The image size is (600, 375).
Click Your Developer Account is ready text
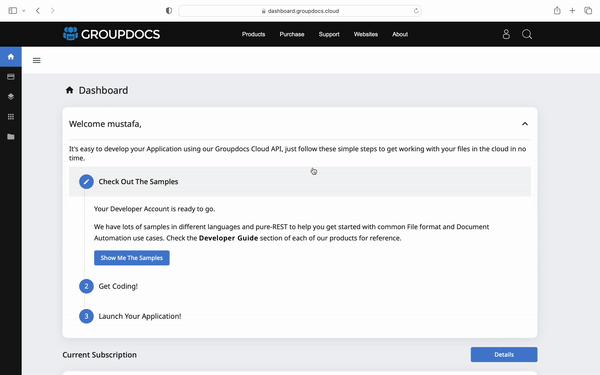coord(155,209)
